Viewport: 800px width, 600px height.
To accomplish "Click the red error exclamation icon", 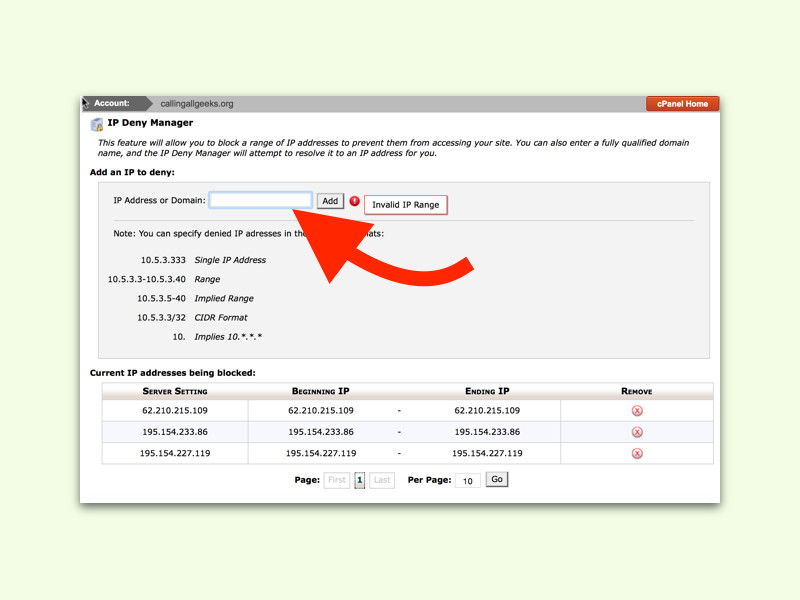I will point(355,201).
